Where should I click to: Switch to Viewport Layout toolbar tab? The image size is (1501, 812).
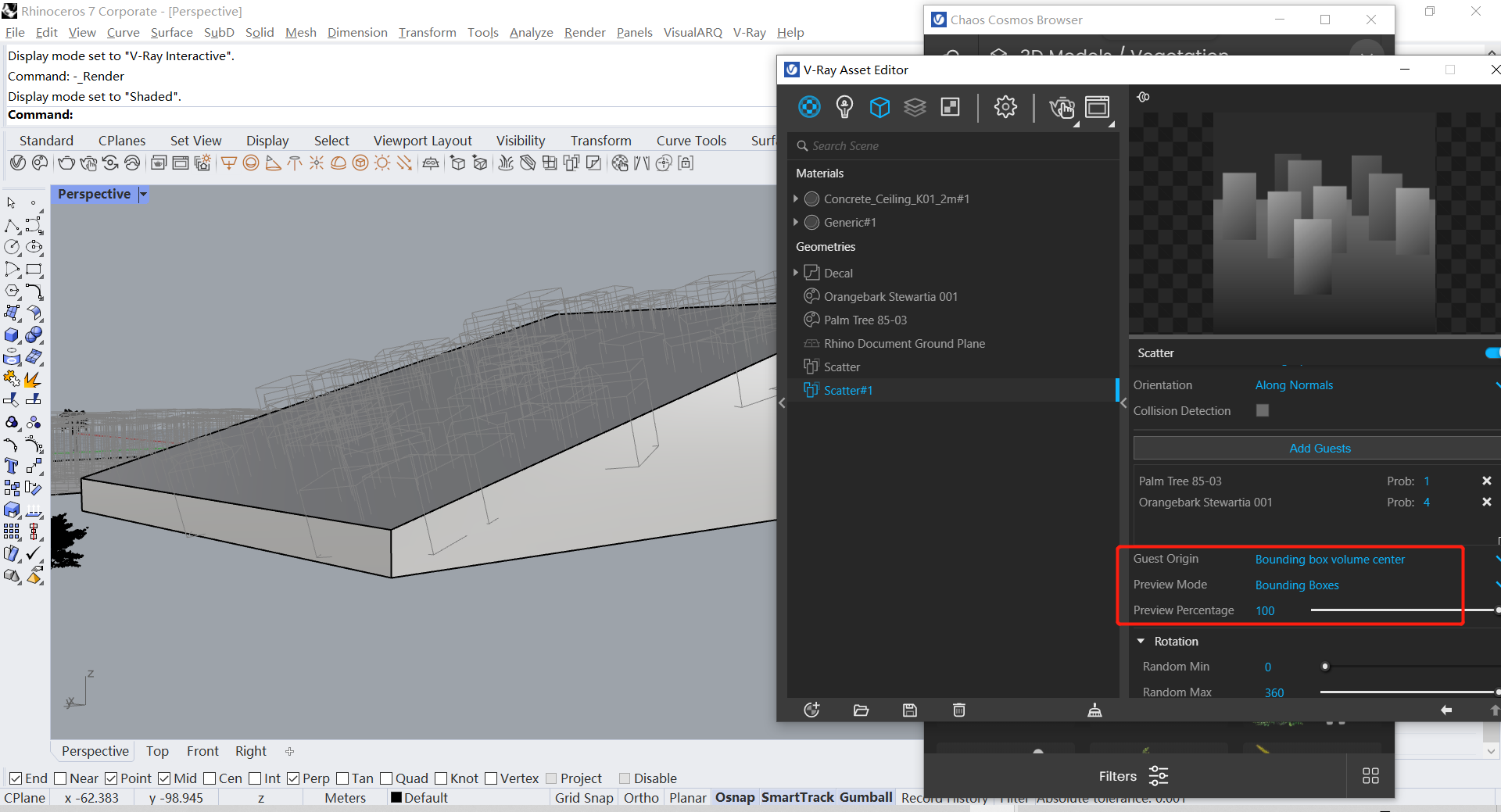tap(422, 141)
